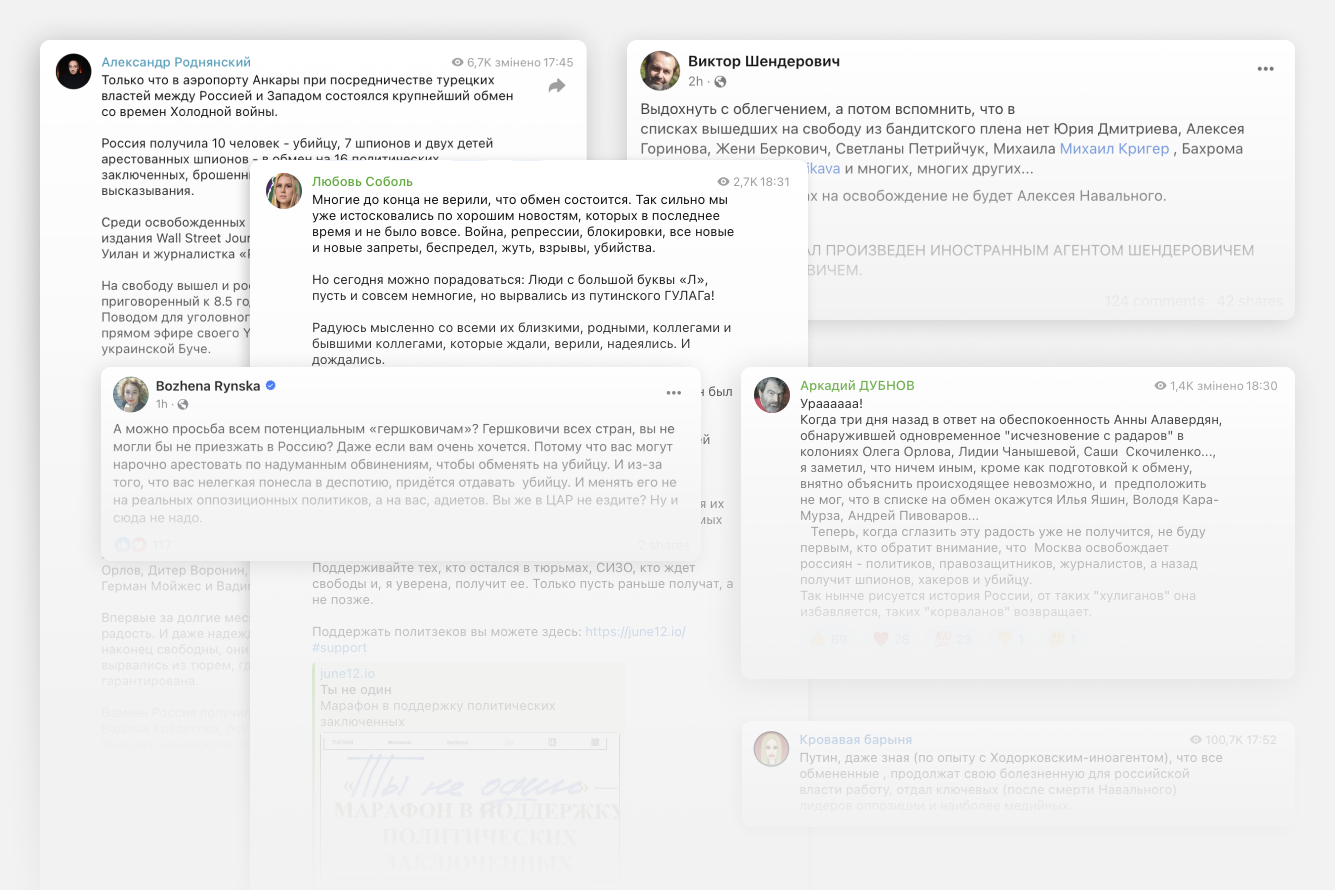Image resolution: width=1335 pixels, height=890 pixels.
Task: Click the verified badge next to Bozhena Rynska
Action: coord(271,386)
